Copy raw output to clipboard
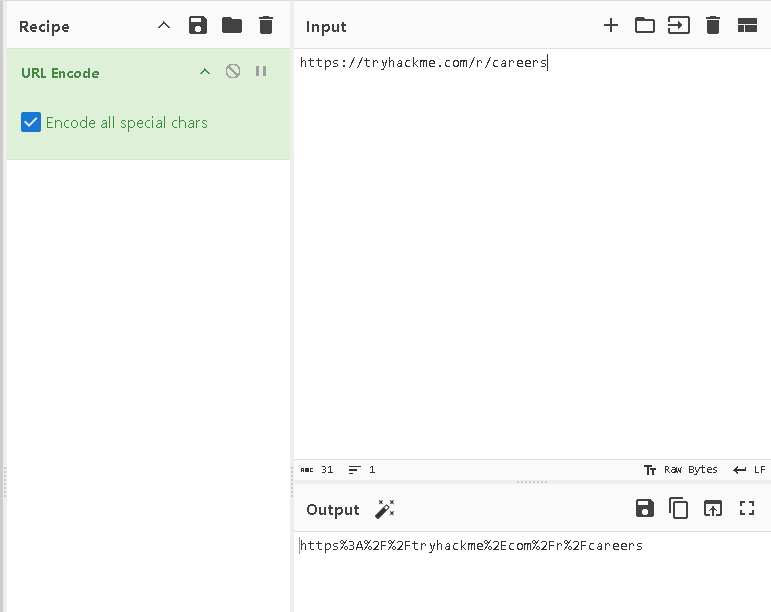 (x=679, y=508)
